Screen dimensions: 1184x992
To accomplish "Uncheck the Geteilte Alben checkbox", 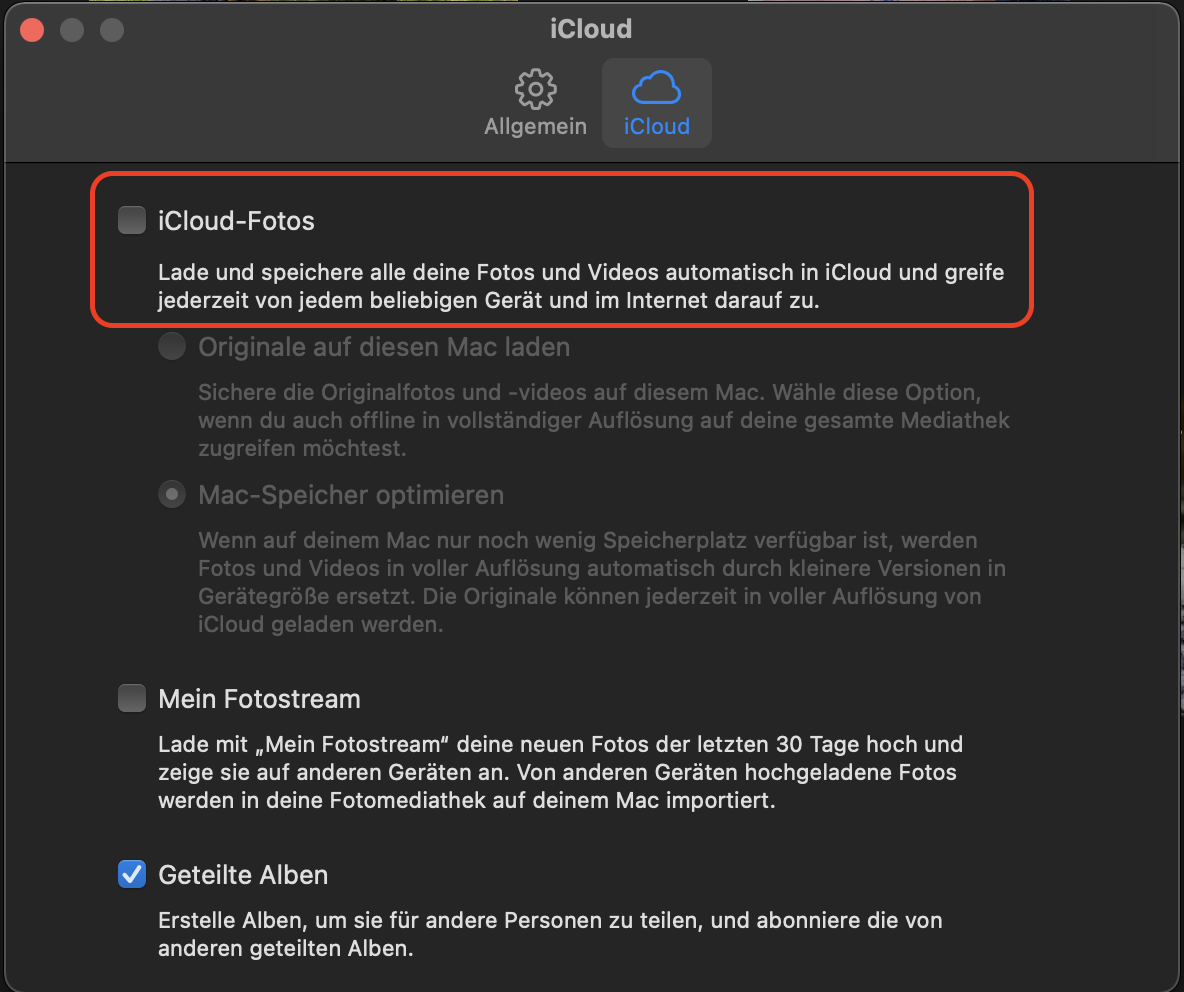I will click(132, 875).
